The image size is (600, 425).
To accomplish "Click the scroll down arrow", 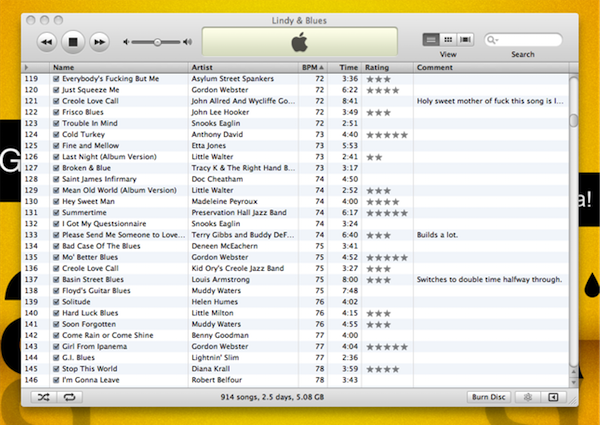I will [x=574, y=382].
